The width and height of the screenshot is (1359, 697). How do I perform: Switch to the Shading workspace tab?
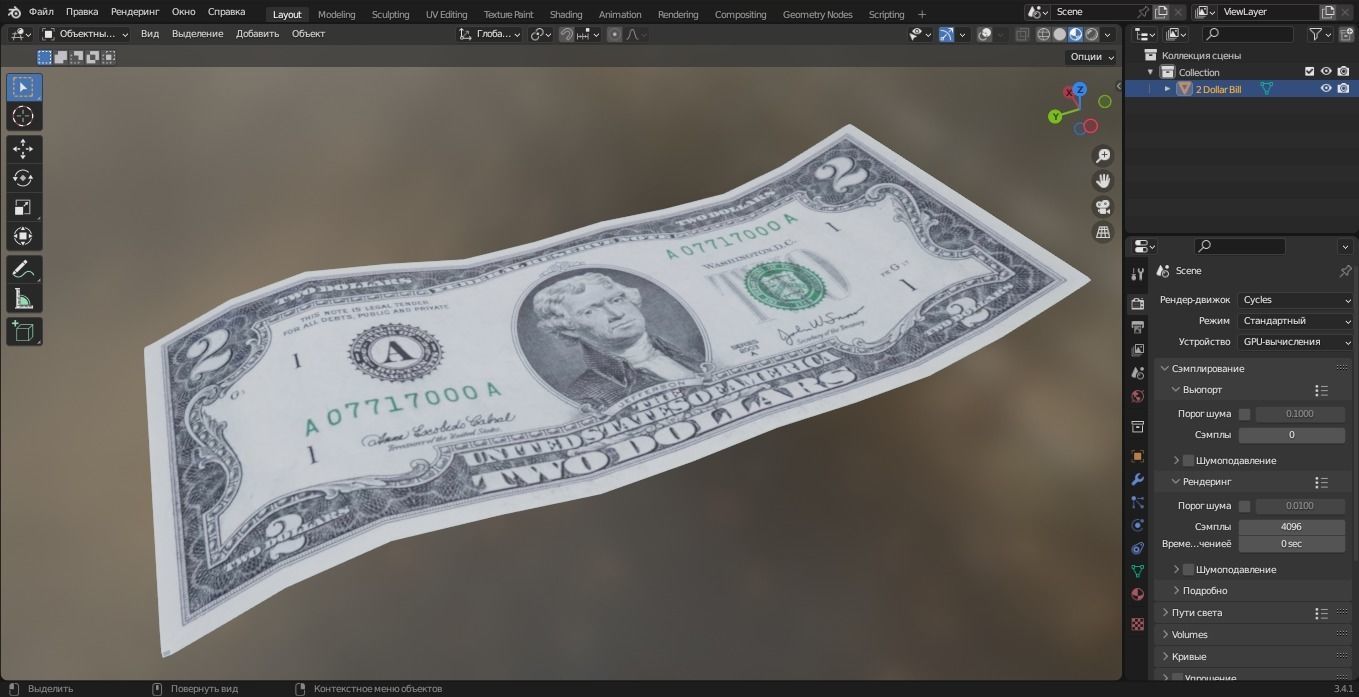(x=566, y=14)
